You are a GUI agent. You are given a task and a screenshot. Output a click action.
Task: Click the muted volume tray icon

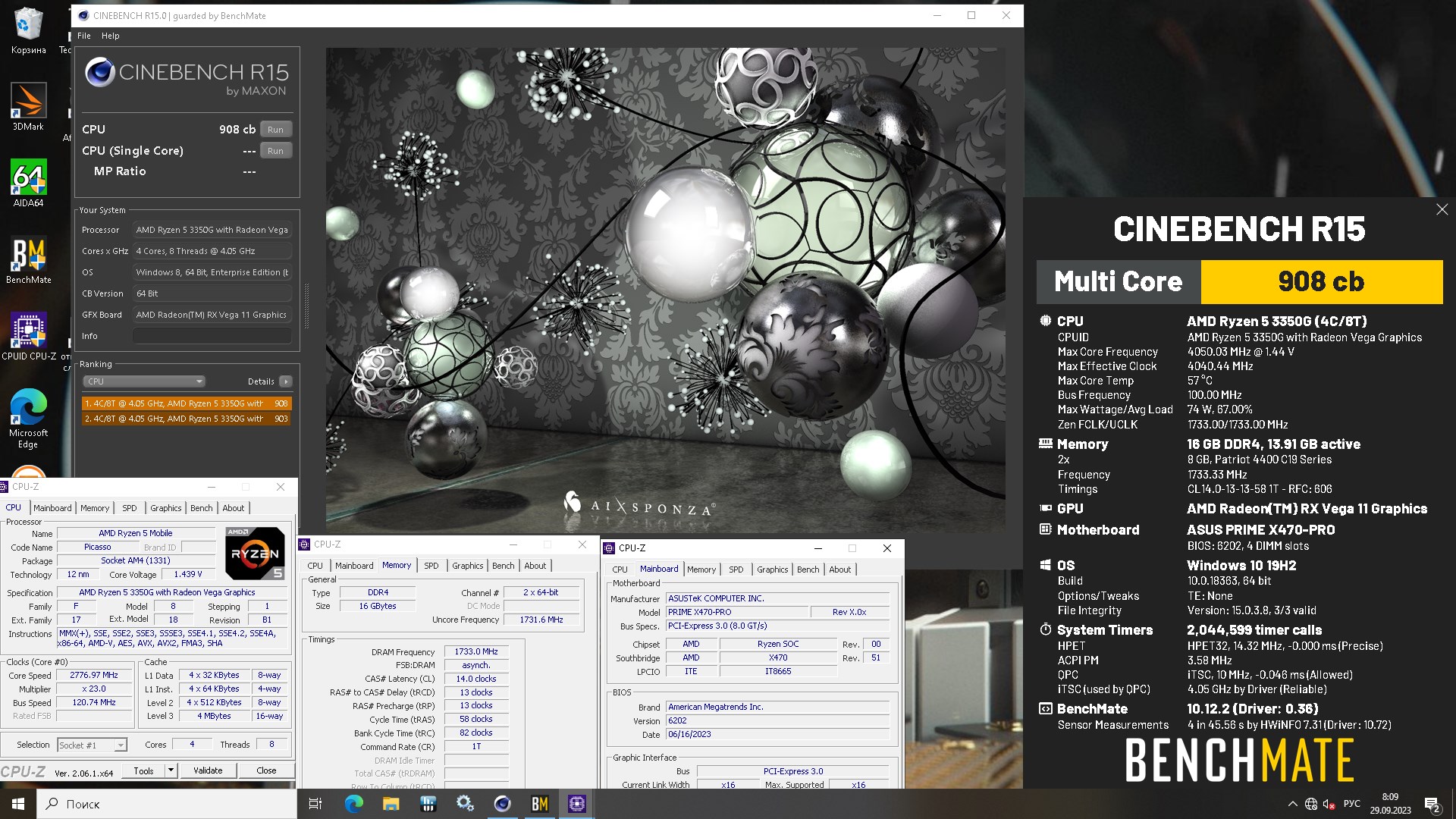point(1329,804)
